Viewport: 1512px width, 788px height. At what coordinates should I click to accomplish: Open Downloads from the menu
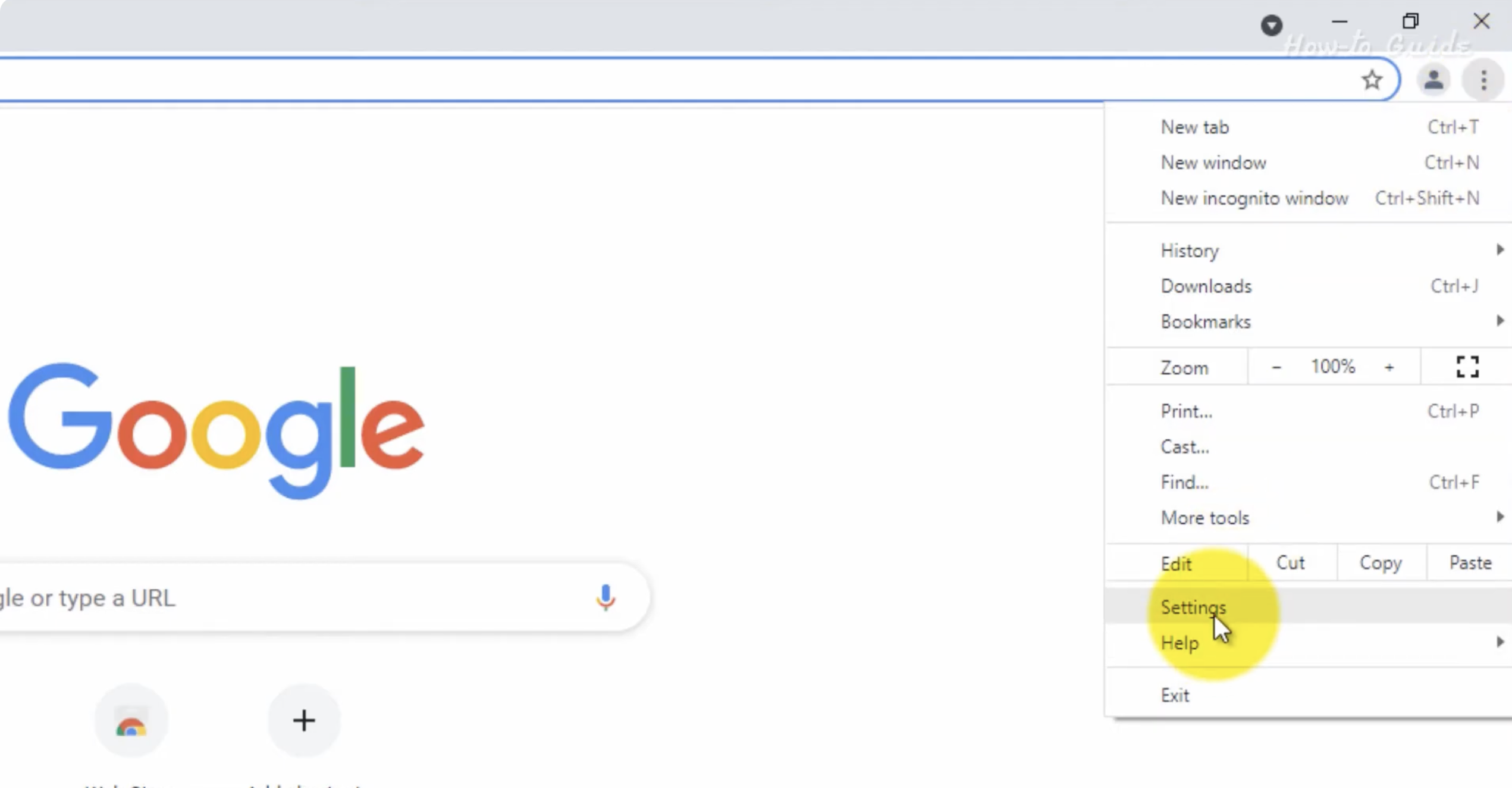tap(1206, 286)
